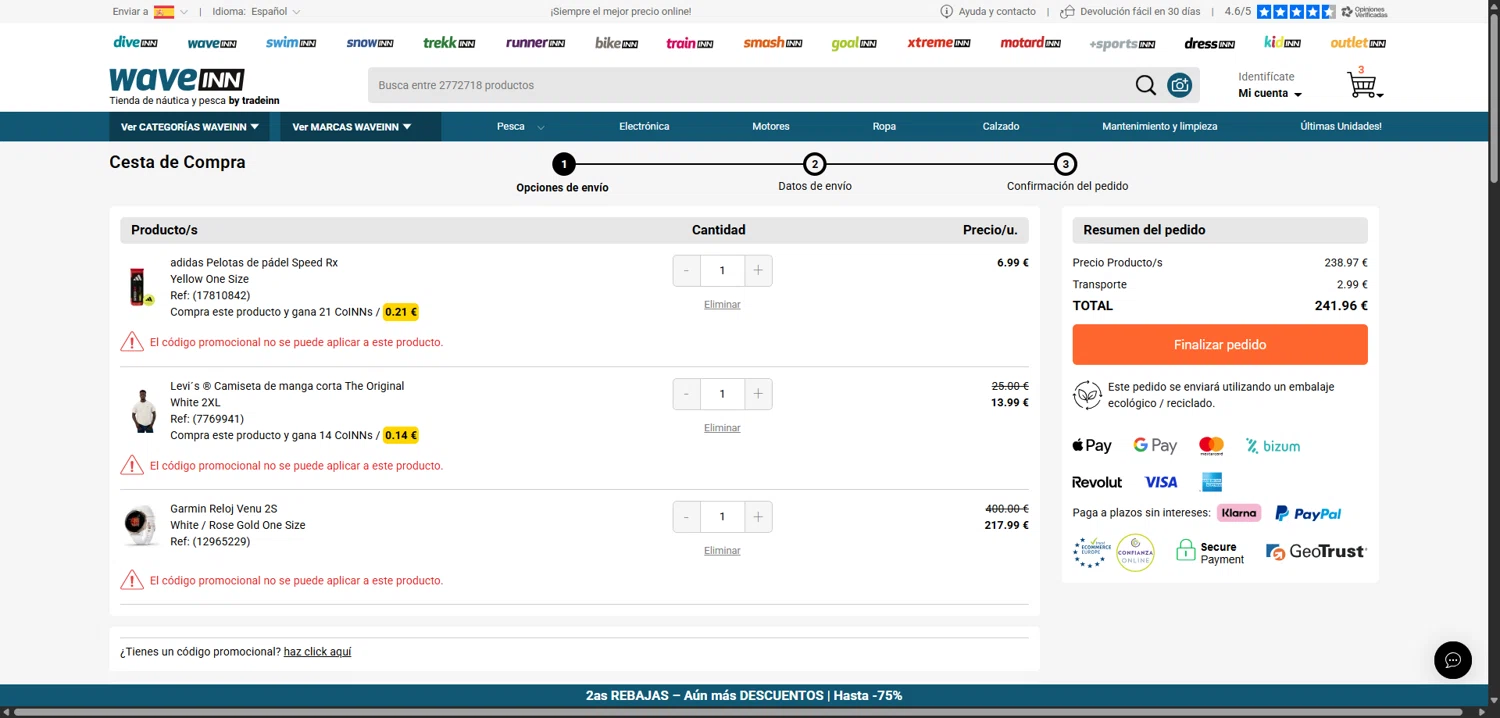Screen dimensions: 1500x718
Task: Click the Klarna payment logo
Action: point(1239,513)
